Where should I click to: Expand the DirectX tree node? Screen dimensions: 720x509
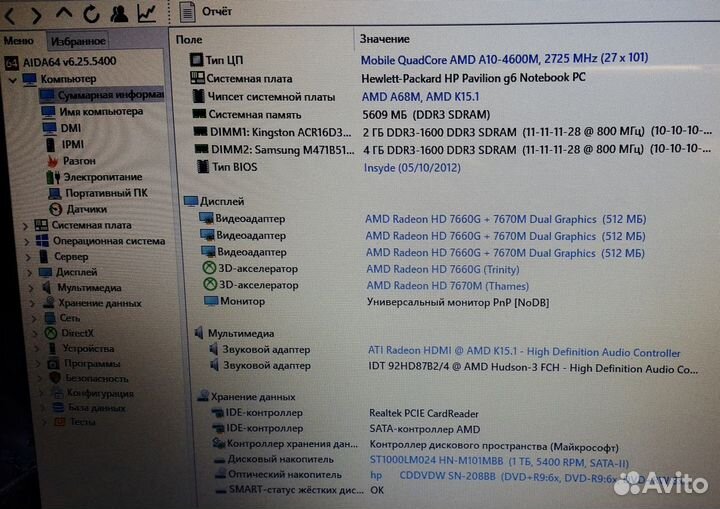(35, 334)
